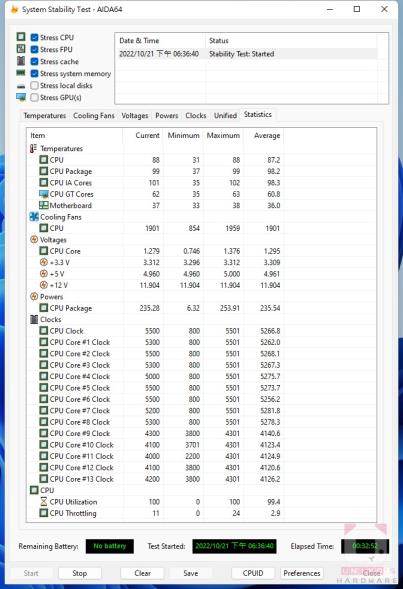Enable the Stress GPU(s) checkbox
Viewport: 403px width, 589px height.
pos(35,98)
